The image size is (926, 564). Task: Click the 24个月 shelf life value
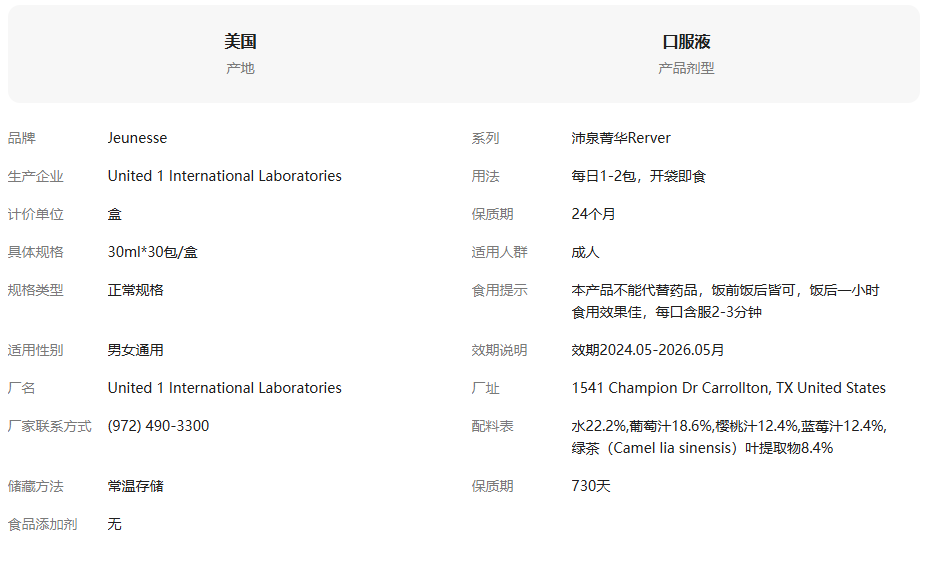click(x=593, y=214)
